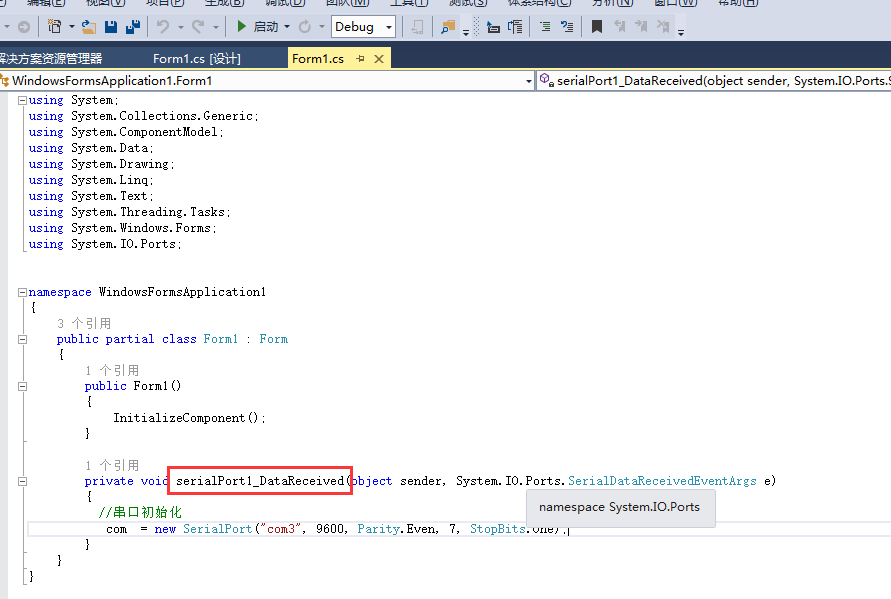Click the InitializeComponent() call
The width and height of the screenshot is (891, 599).
189,418
